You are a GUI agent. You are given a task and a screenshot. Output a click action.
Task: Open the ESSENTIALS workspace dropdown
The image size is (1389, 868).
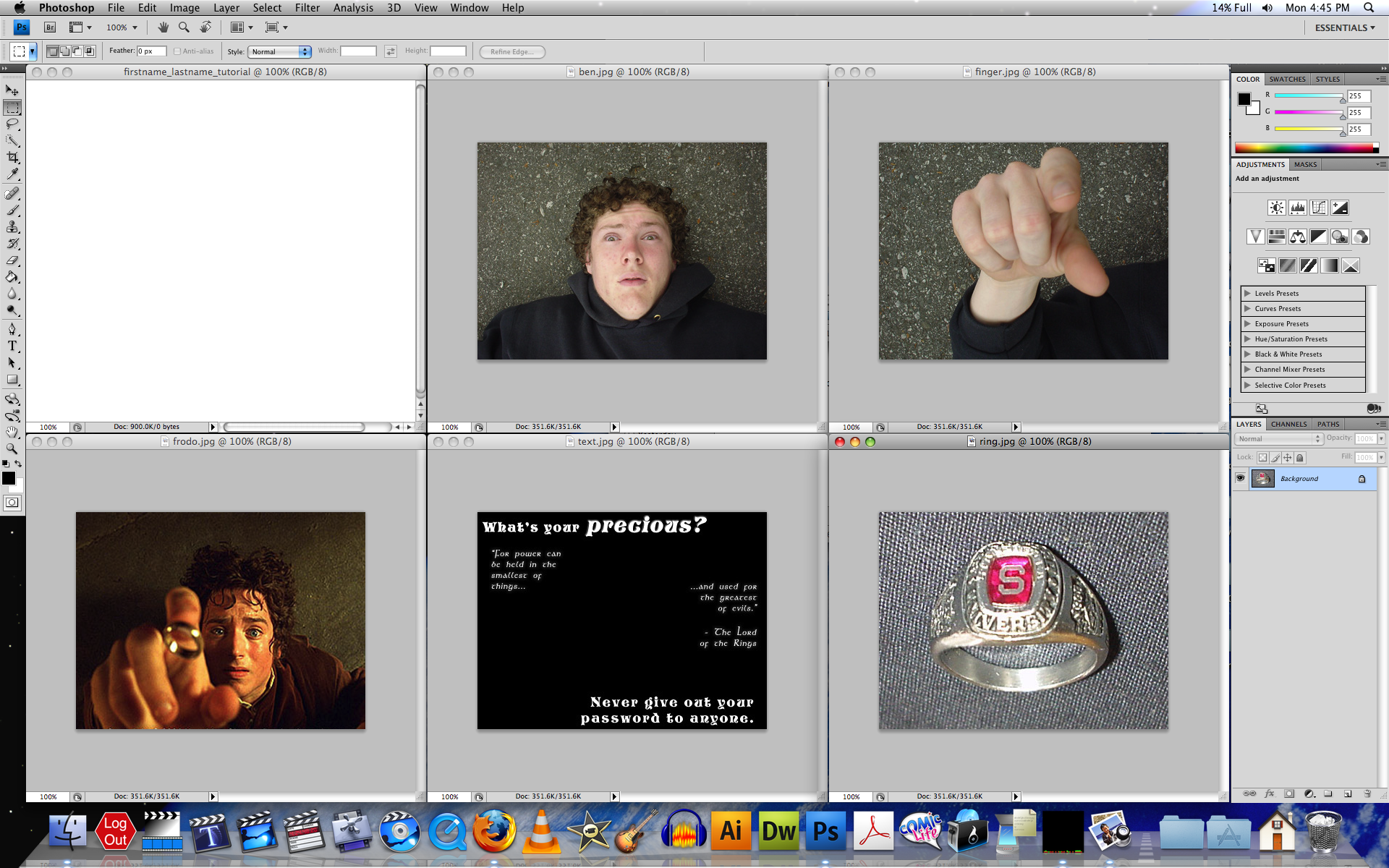[x=1345, y=27]
